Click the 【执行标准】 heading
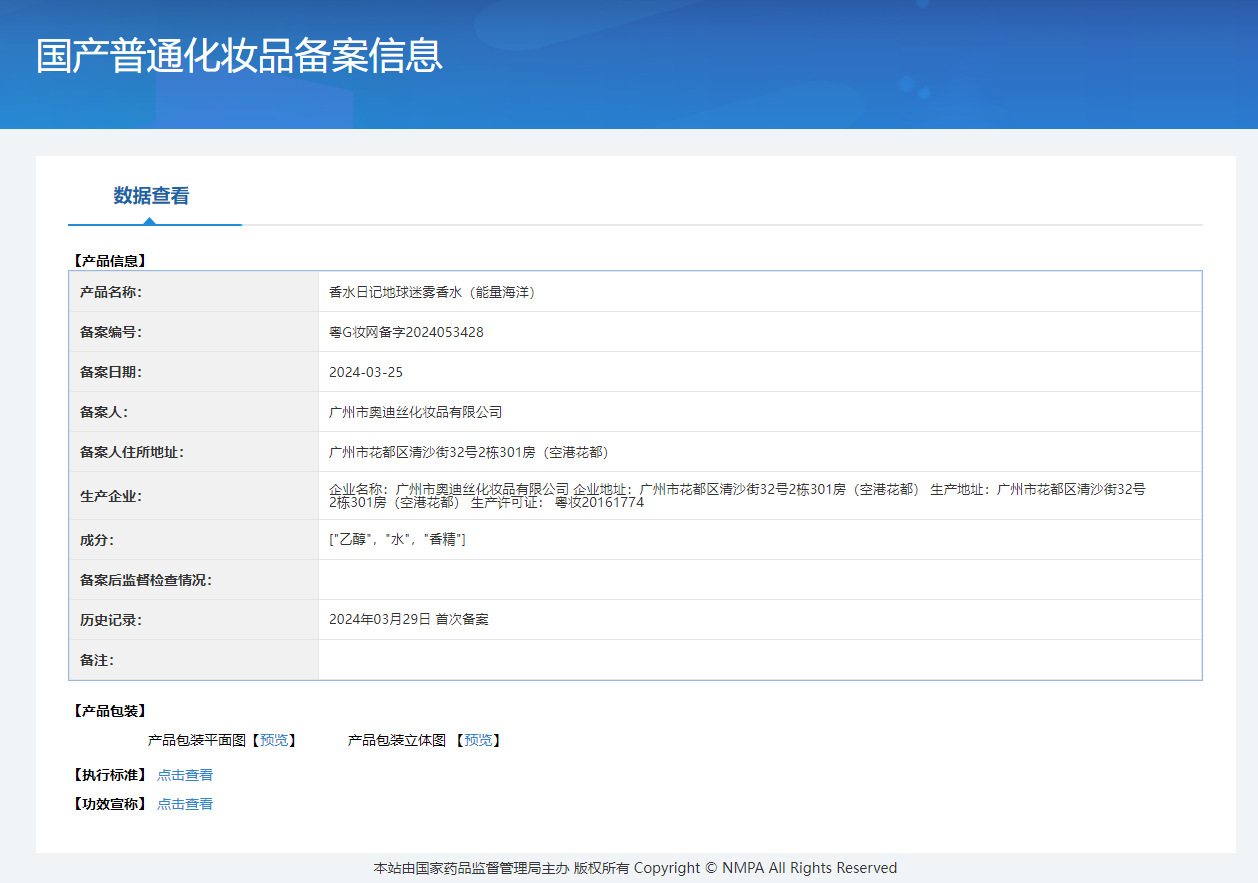 click(x=110, y=775)
